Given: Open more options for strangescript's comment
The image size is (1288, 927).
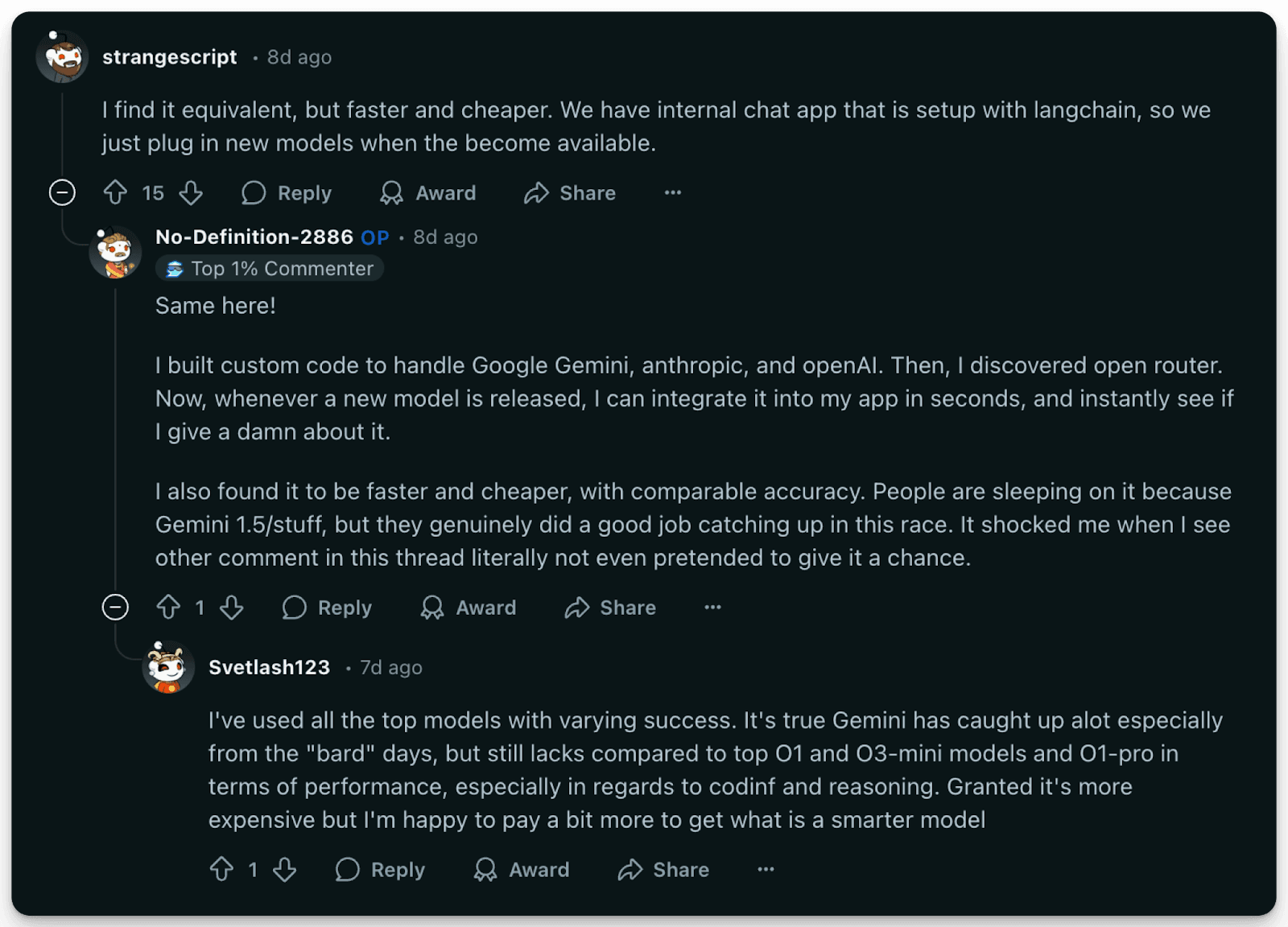Looking at the screenshot, I should [672, 193].
